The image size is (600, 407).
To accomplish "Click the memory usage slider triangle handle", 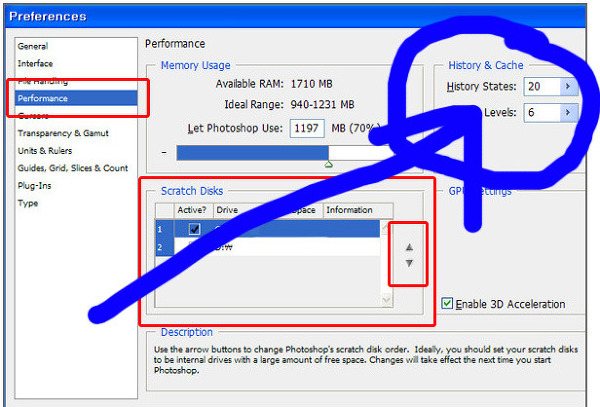I will coord(328,164).
